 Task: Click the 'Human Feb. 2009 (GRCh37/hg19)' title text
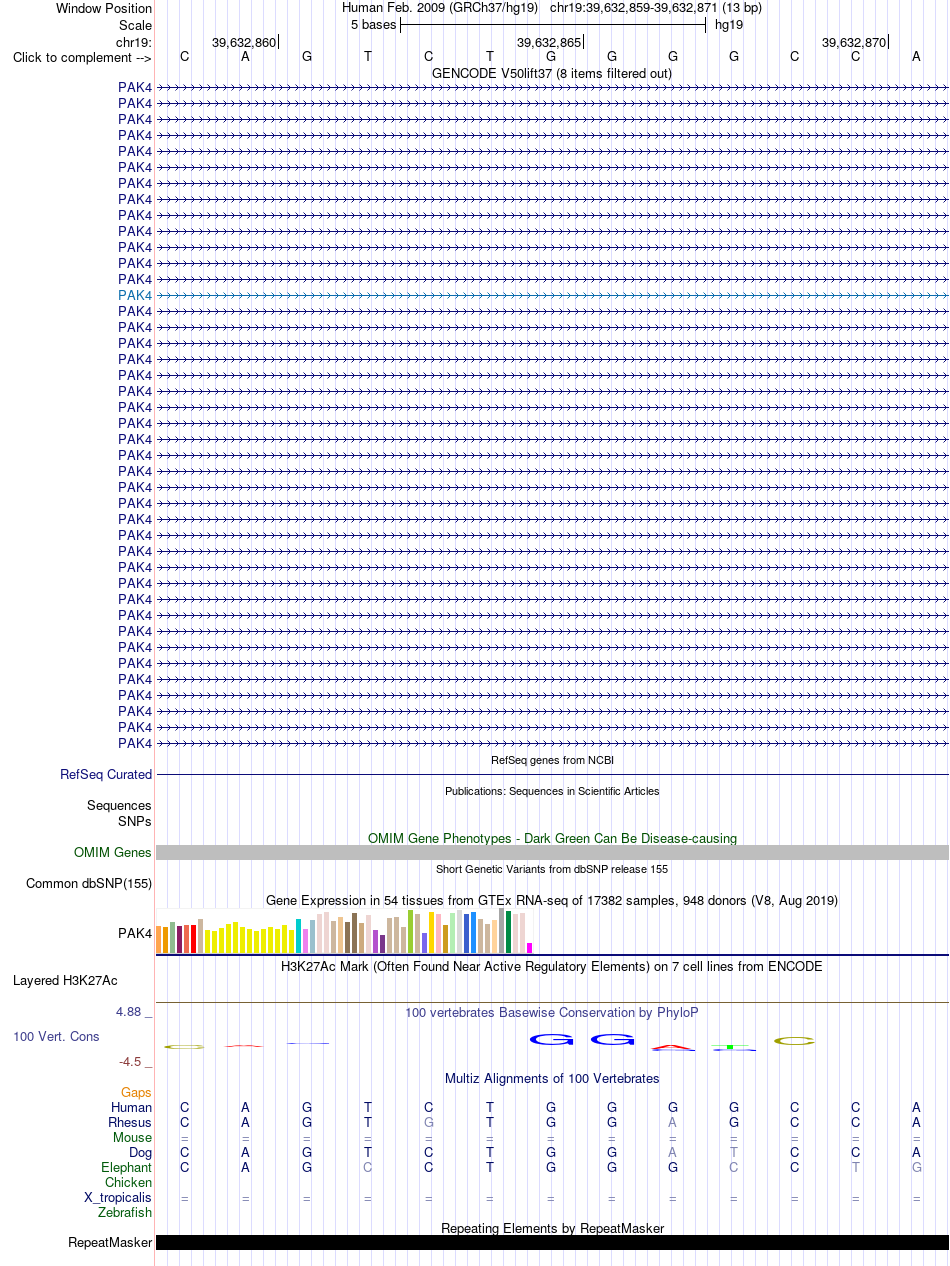coord(440,8)
